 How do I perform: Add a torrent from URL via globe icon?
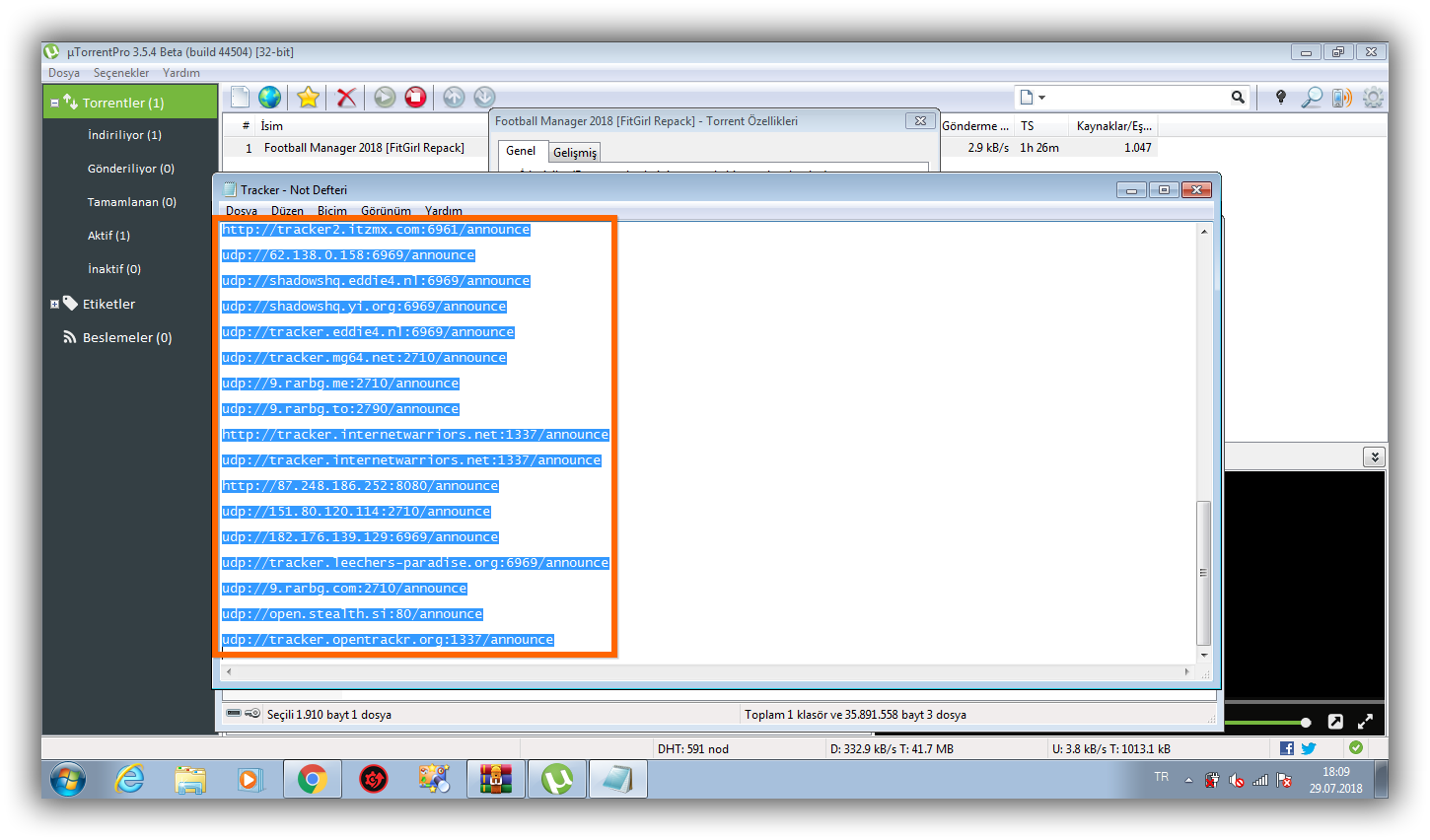click(x=268, y=97)
